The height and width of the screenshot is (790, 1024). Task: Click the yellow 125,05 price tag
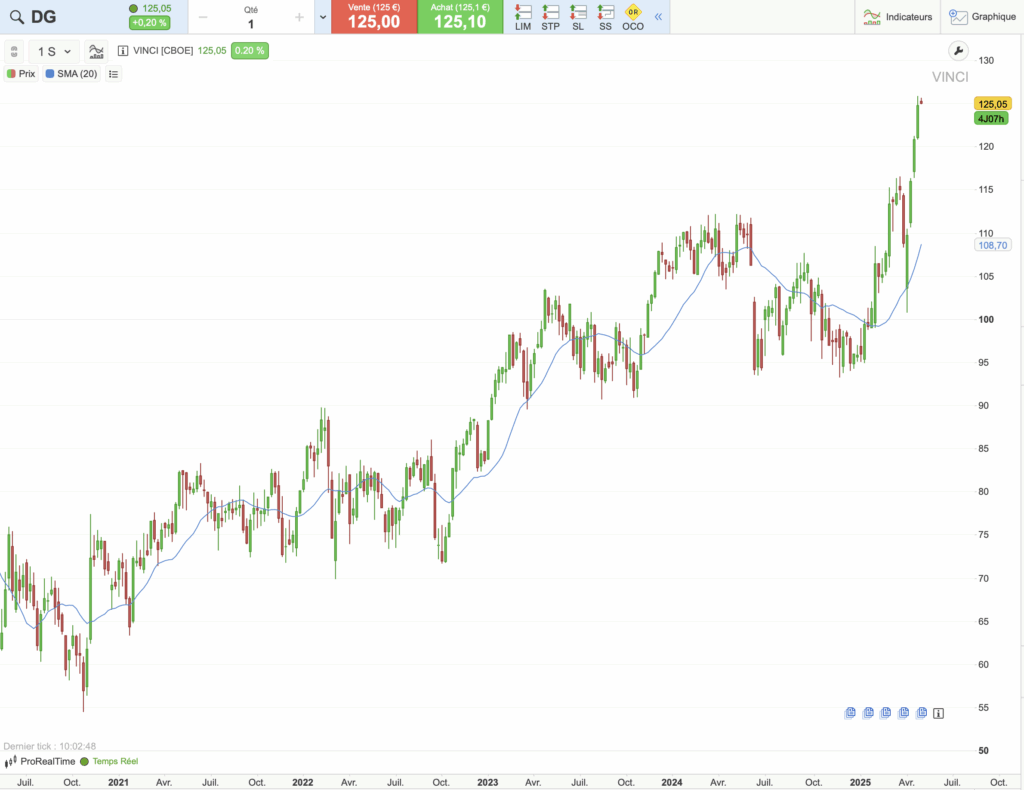pos(992,104)
